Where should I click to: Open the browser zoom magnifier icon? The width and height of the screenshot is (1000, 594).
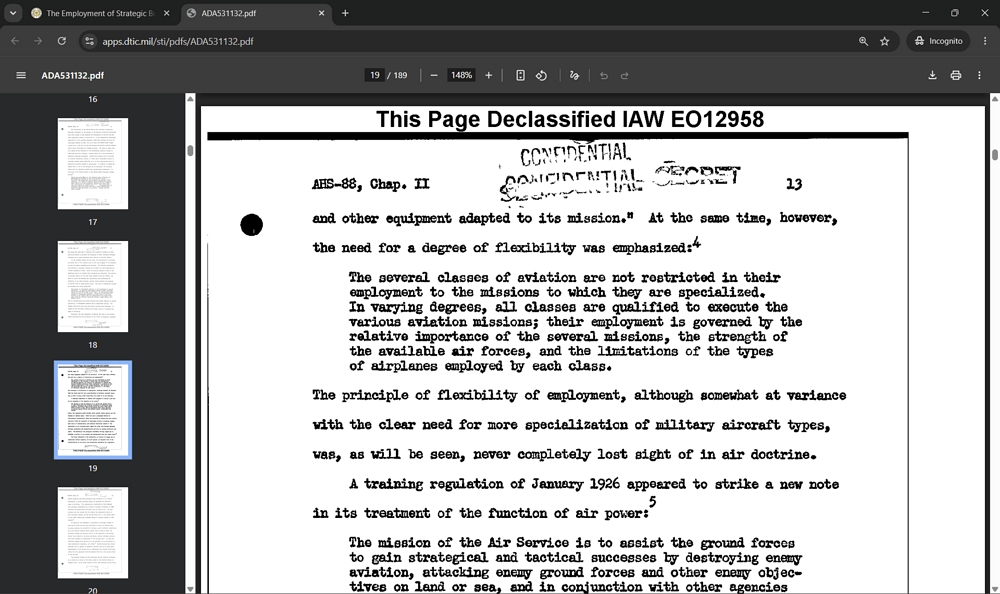point(864,41)
